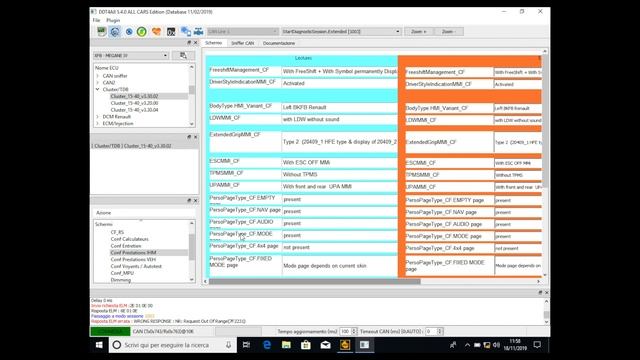Viewport: 640px width, 360px height.
Task: Open Microsoft Edge from the taskbar
Action: 267,345
